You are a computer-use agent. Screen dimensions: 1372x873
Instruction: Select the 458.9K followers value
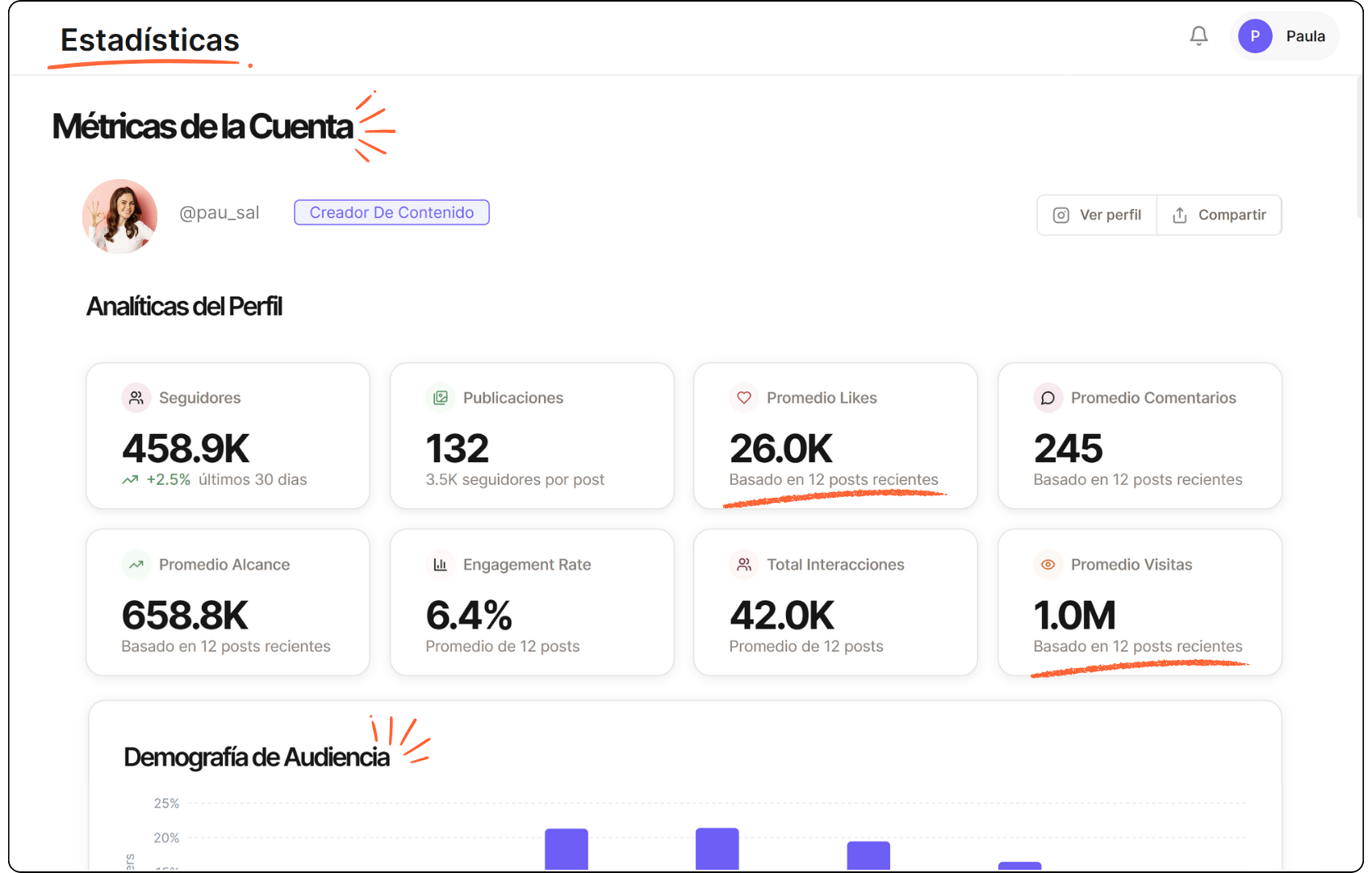tap(186, 449)
